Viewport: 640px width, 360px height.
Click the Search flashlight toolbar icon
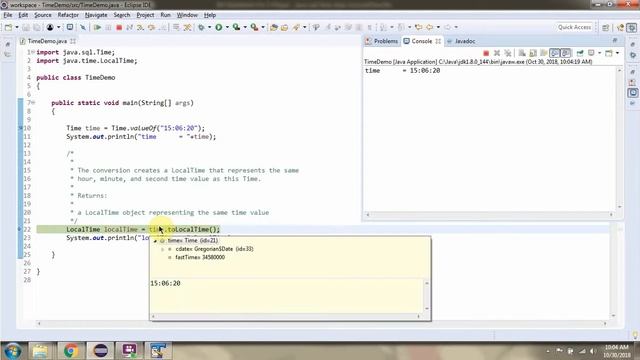296,27
